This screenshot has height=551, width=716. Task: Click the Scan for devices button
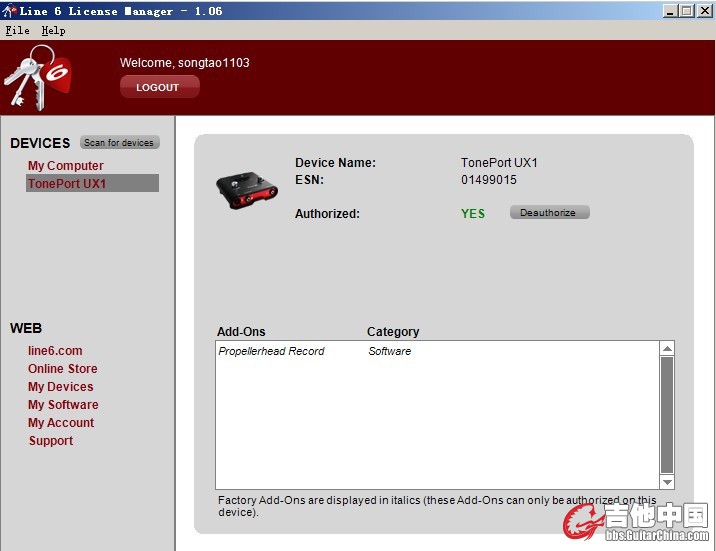point(119,143)
